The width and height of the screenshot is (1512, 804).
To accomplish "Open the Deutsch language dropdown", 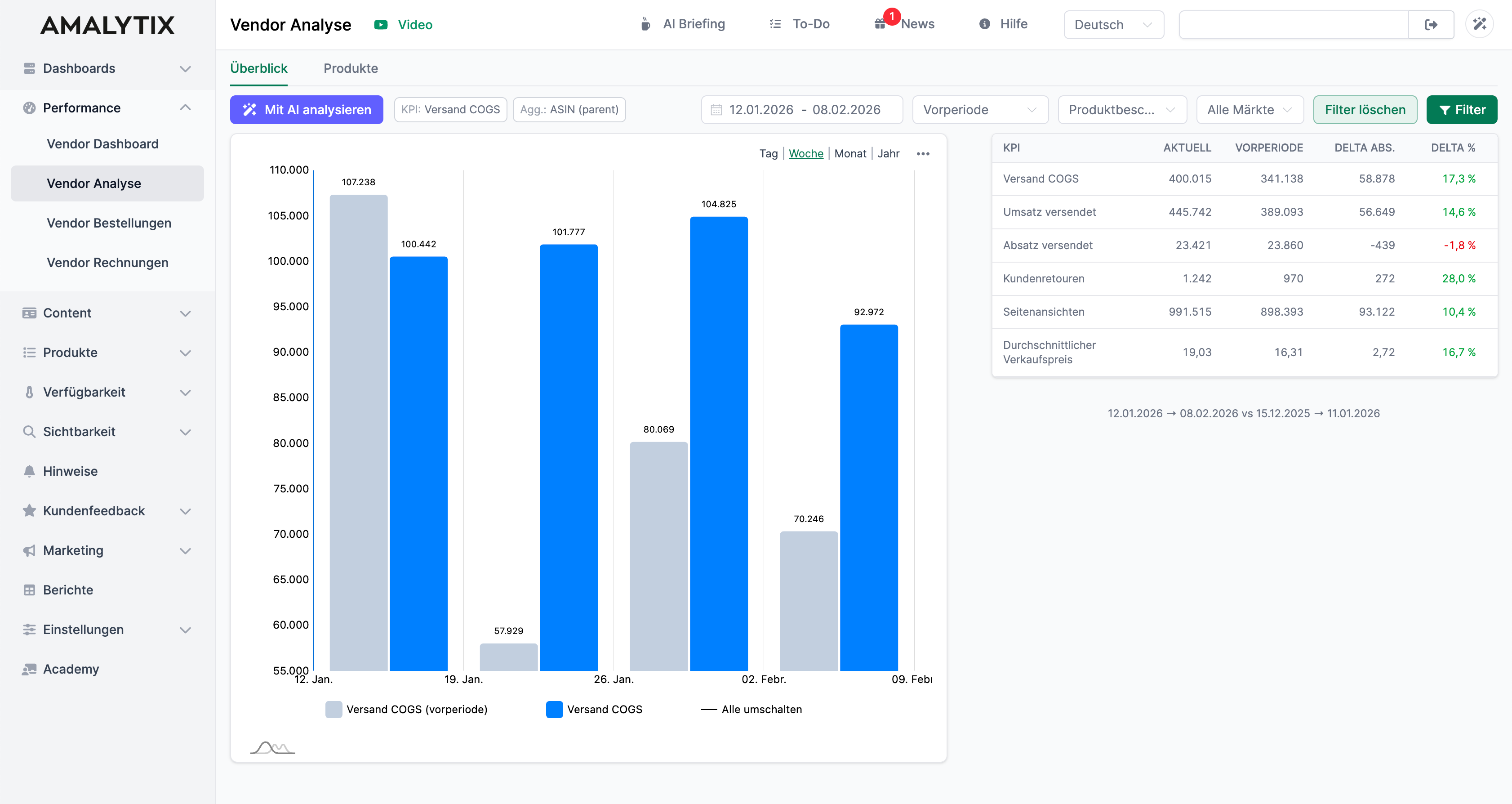I will click(x=1113, y=24).
